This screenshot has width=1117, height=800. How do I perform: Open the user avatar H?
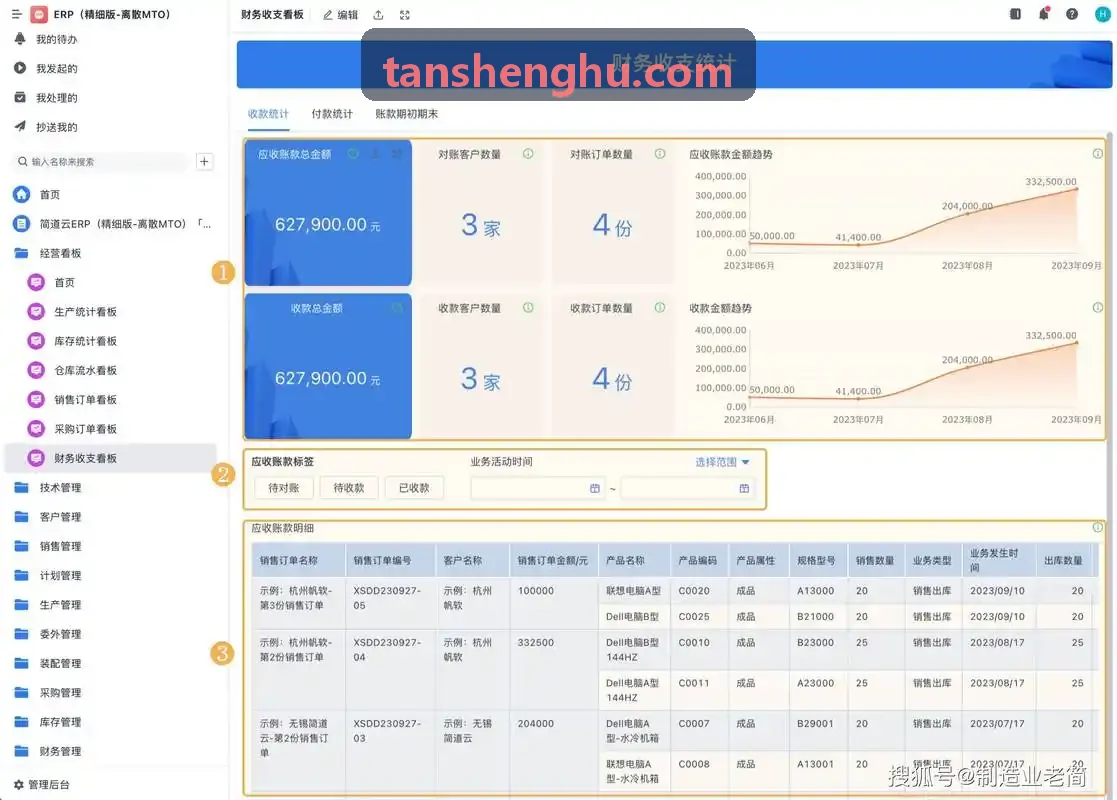point(1101,14)
